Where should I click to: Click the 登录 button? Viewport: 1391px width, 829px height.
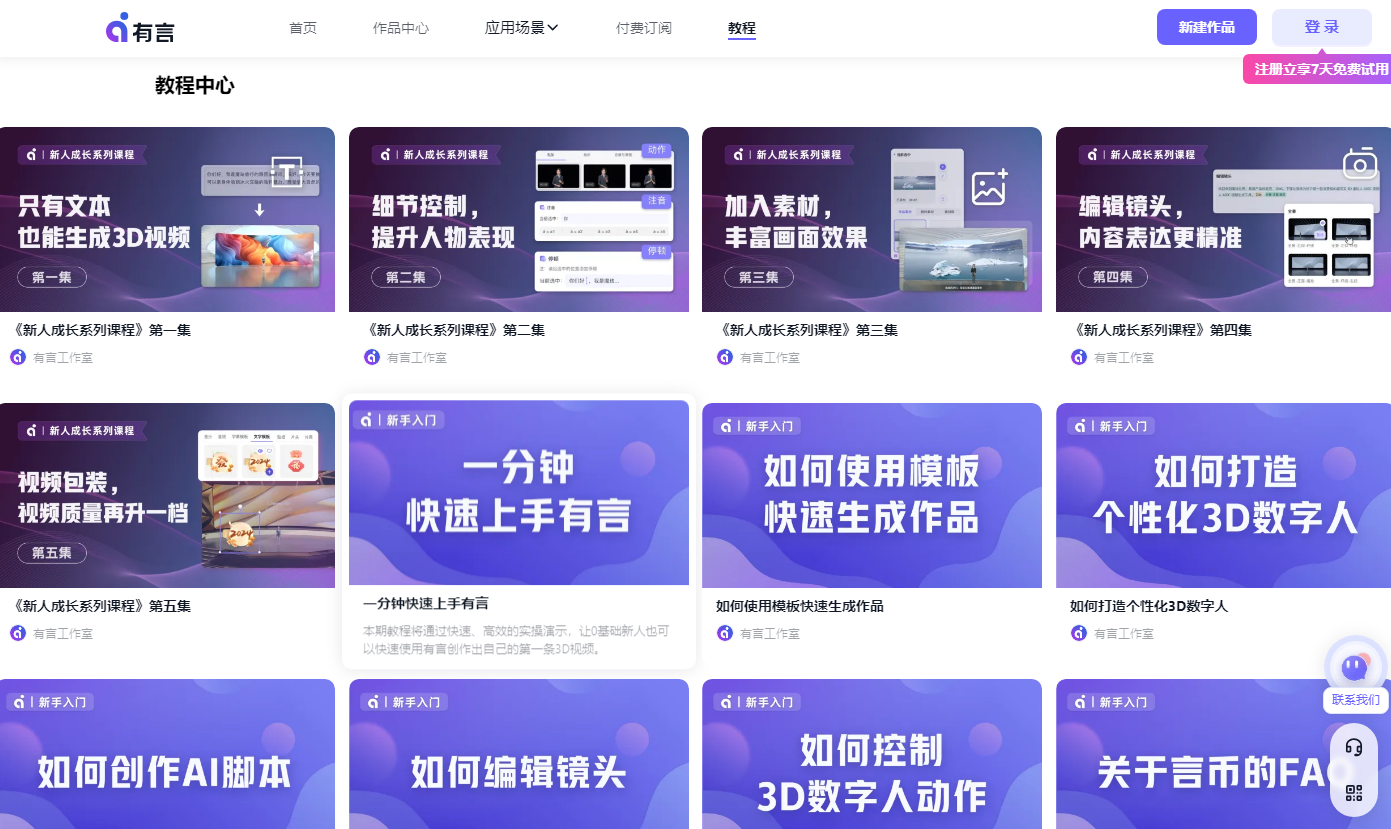coord(1322,27)
